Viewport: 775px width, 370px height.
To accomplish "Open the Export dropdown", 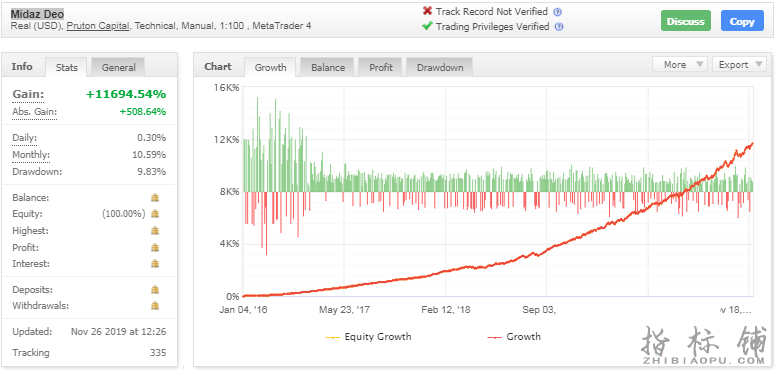I will click(x=739, y=65).
